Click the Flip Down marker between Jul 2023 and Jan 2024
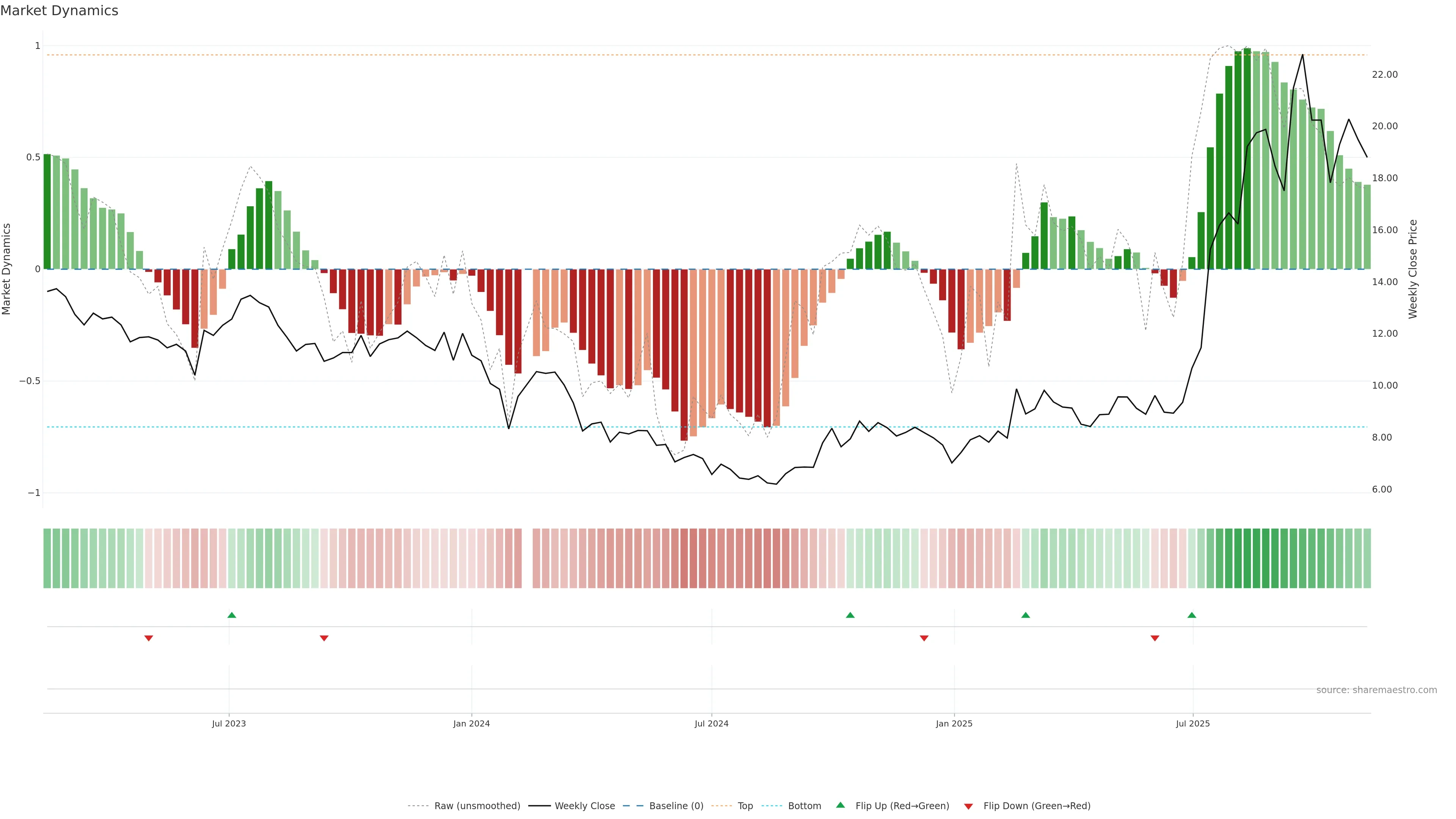1456x819 pixels. [x=324, y=638]
